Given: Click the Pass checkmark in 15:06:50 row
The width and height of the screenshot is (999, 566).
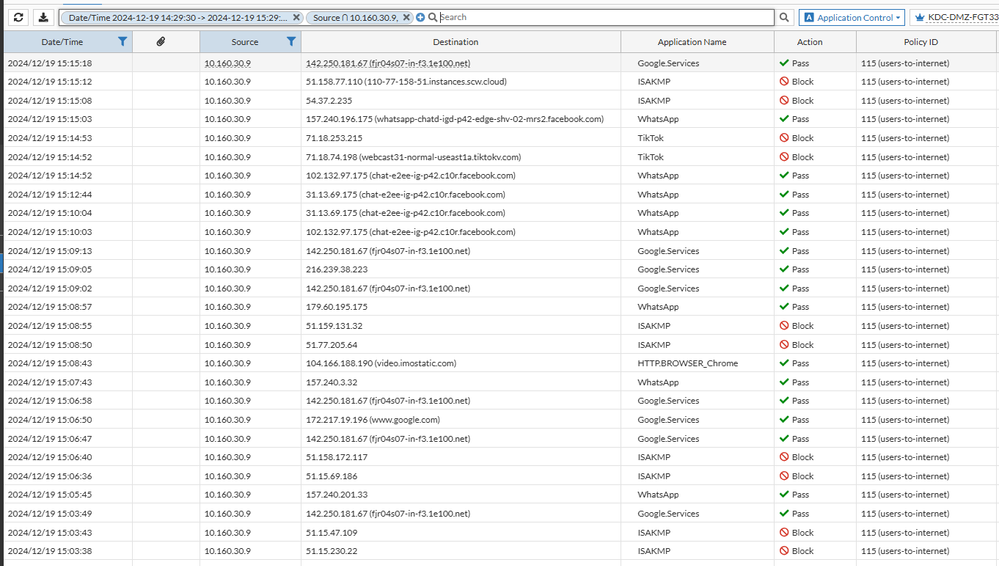Looking at the screenshot, I should click(x=784, y=419).
